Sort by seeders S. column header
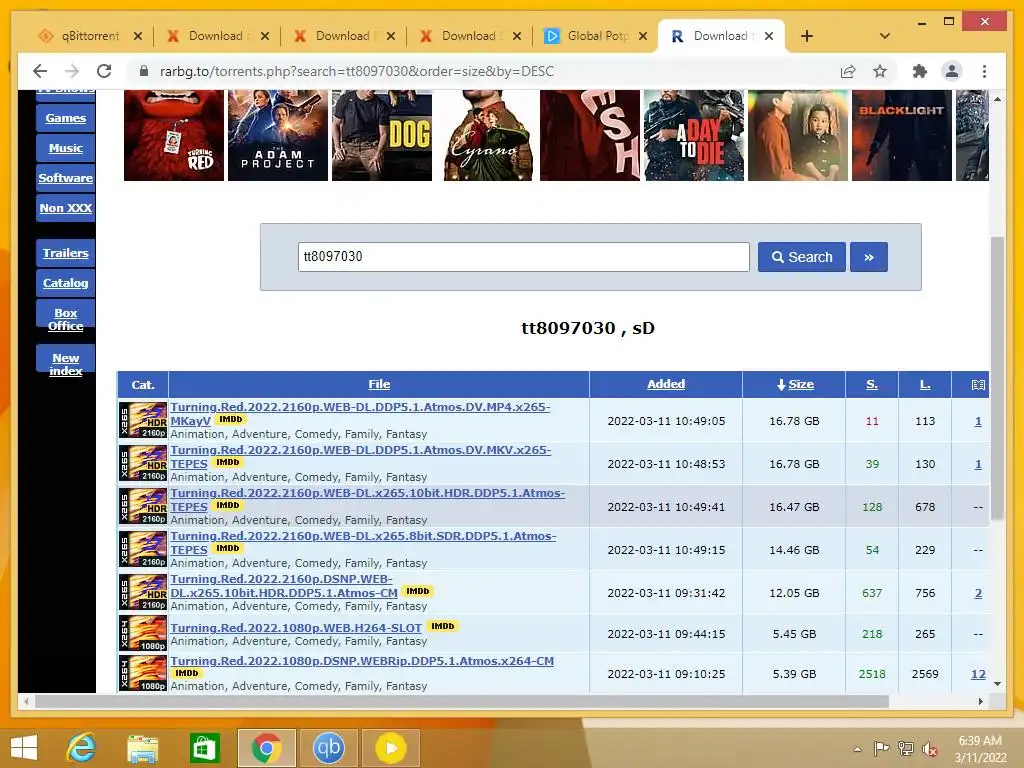This screenshot has width=1024, height=768. [x=872, y=385]
